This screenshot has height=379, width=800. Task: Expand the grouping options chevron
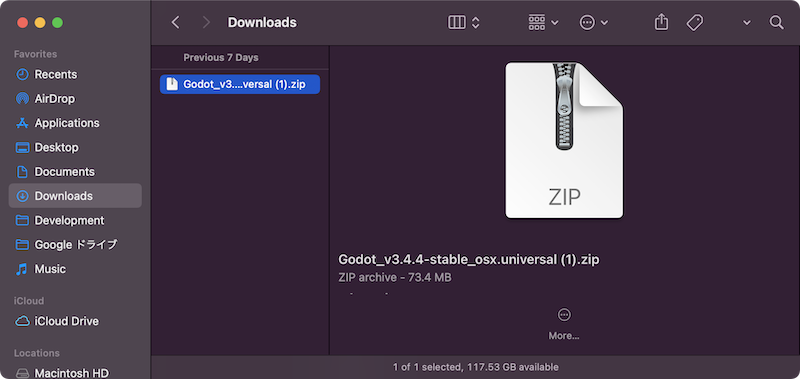(x=555, y=23)
